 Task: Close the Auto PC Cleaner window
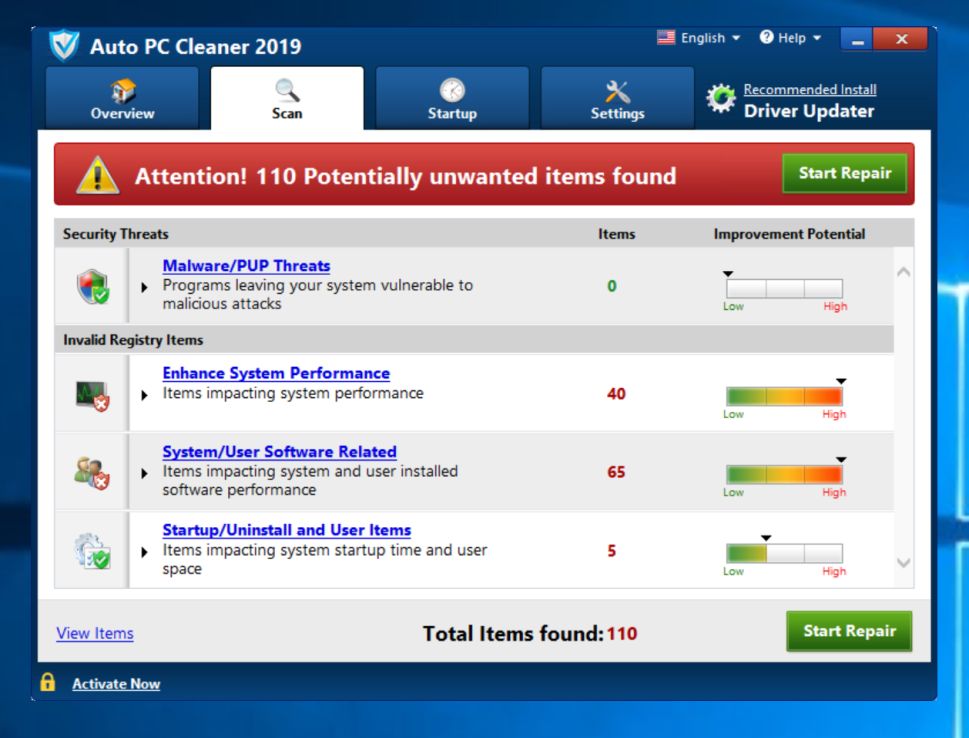pos(901,40)
